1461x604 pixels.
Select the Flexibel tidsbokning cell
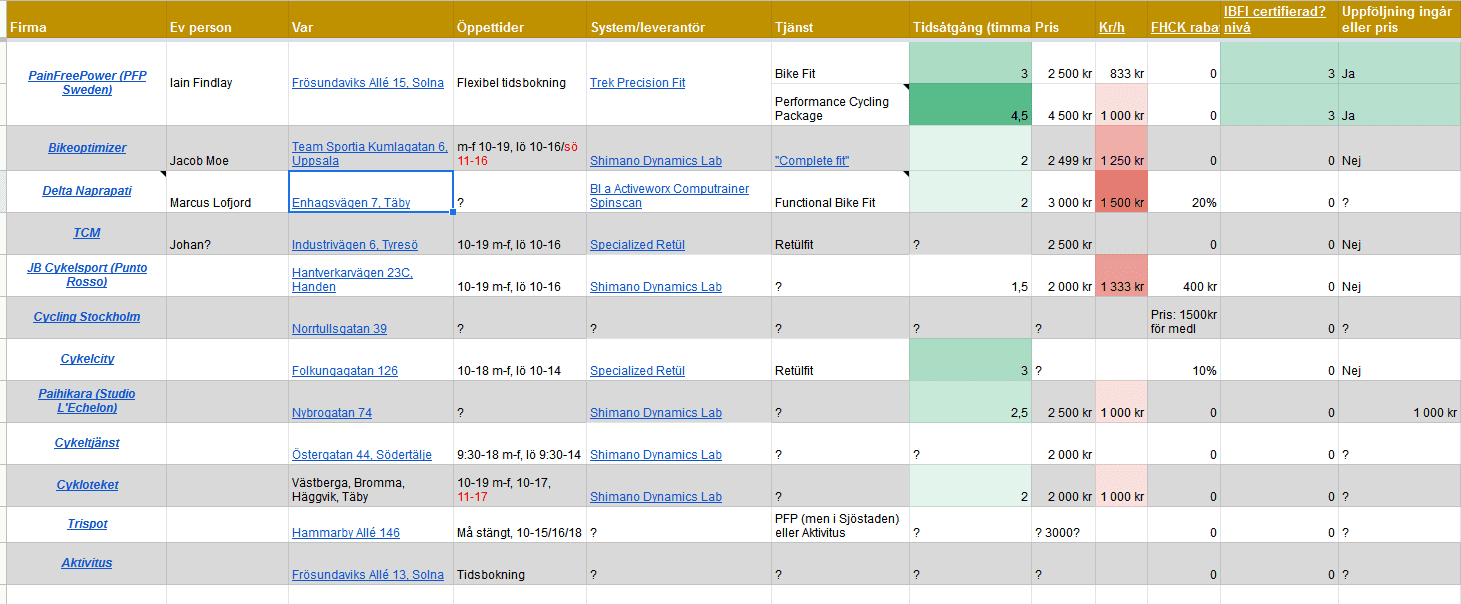[519, 83]
